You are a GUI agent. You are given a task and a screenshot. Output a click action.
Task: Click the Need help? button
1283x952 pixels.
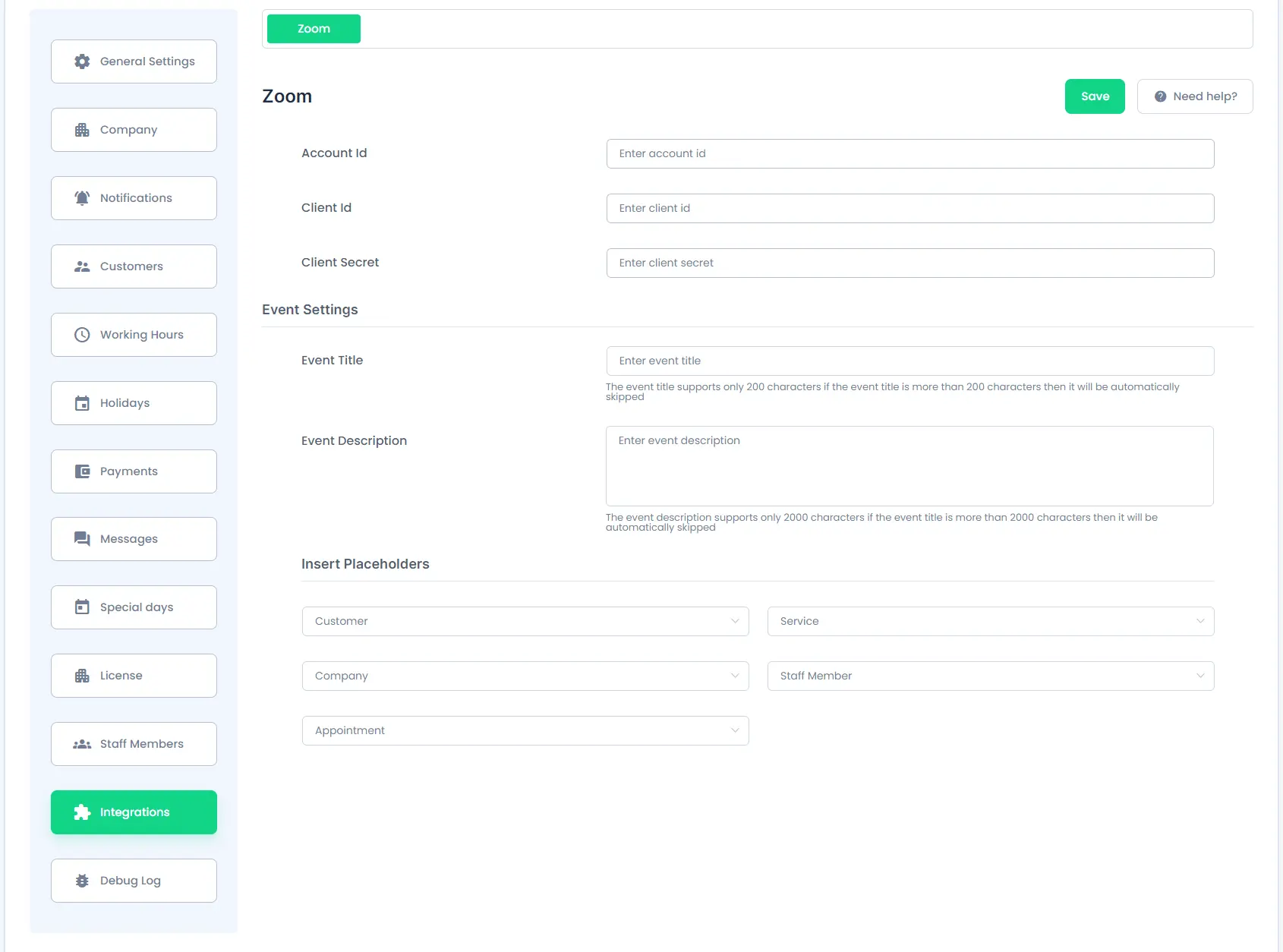coord(1195,96)
